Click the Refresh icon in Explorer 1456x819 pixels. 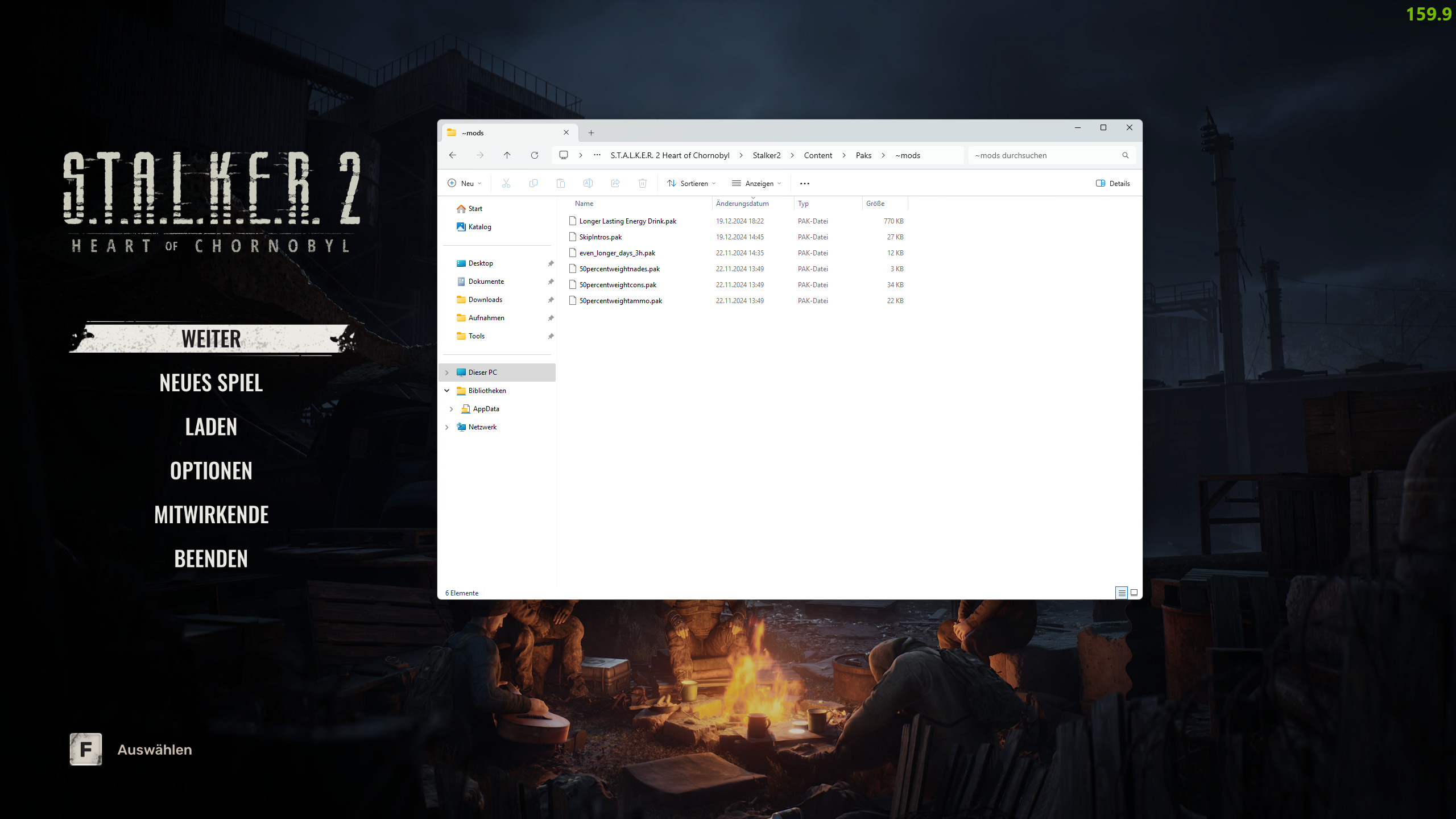pos(534,155)
